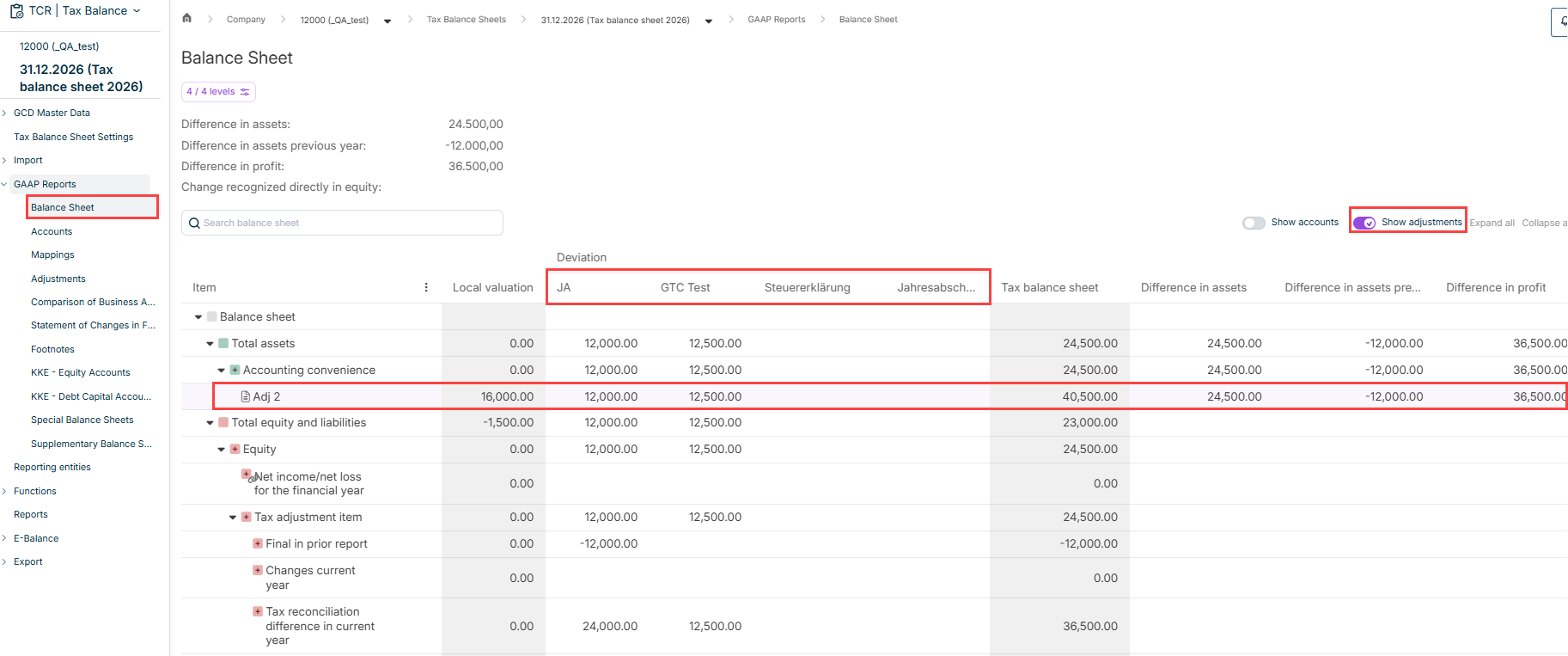The height and width of the screenshot is (656, 1568).
Task: Click the TCR clipboard logo icon
Action: [x=16, y=11]
